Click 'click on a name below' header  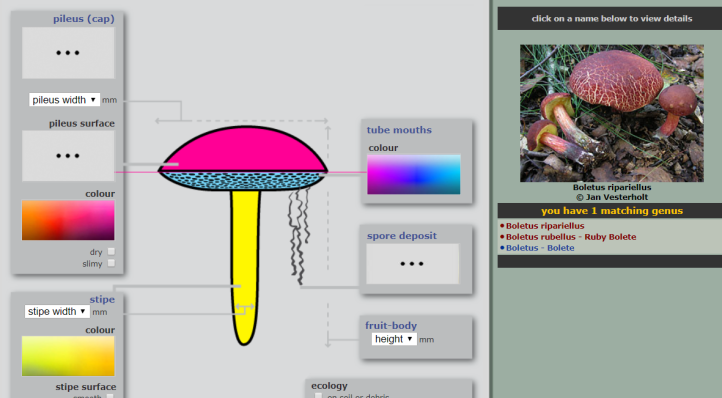click(x=611, y=19)
